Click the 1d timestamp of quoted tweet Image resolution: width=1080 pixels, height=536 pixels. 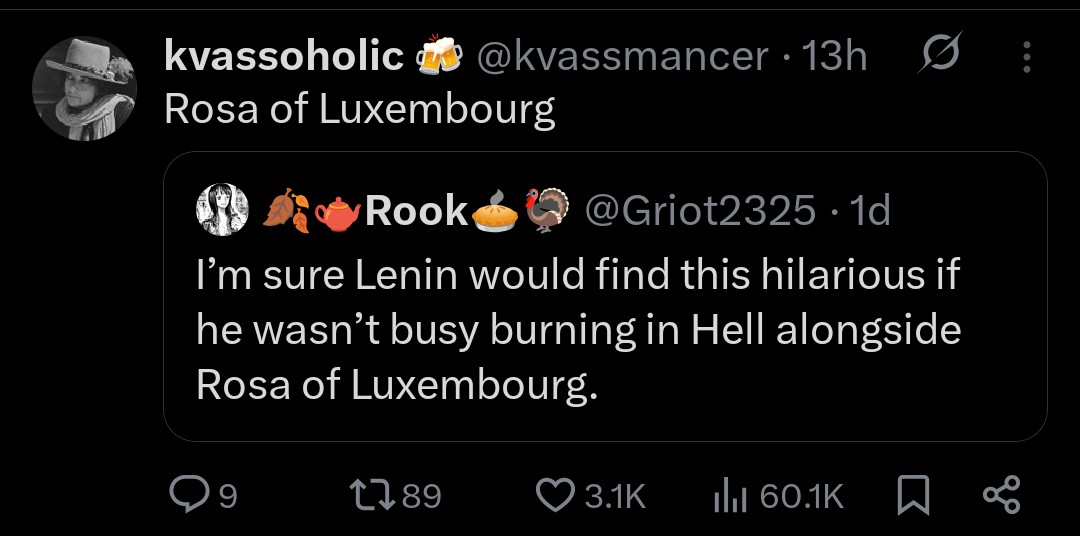coord(866,211)
